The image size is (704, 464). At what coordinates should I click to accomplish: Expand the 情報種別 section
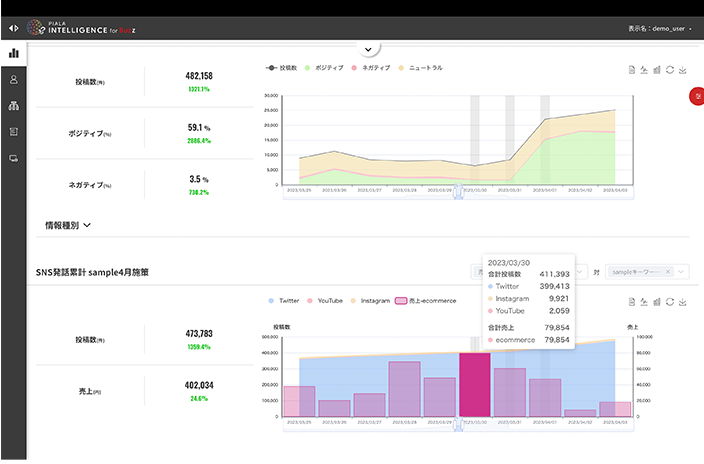(x=68, y=225)
